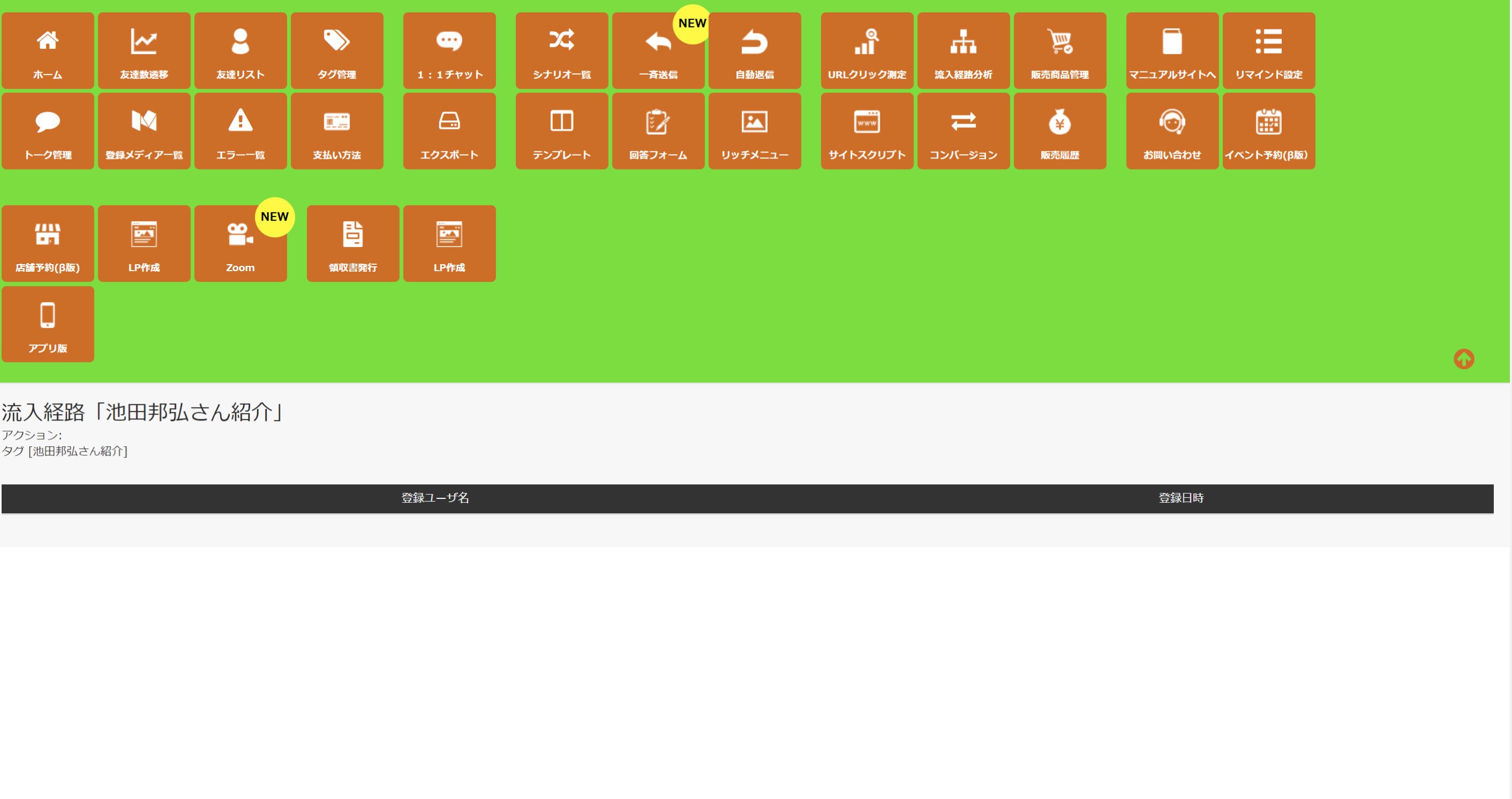
Task: Open the 一斉送信 tile
Action: (658, 50)
